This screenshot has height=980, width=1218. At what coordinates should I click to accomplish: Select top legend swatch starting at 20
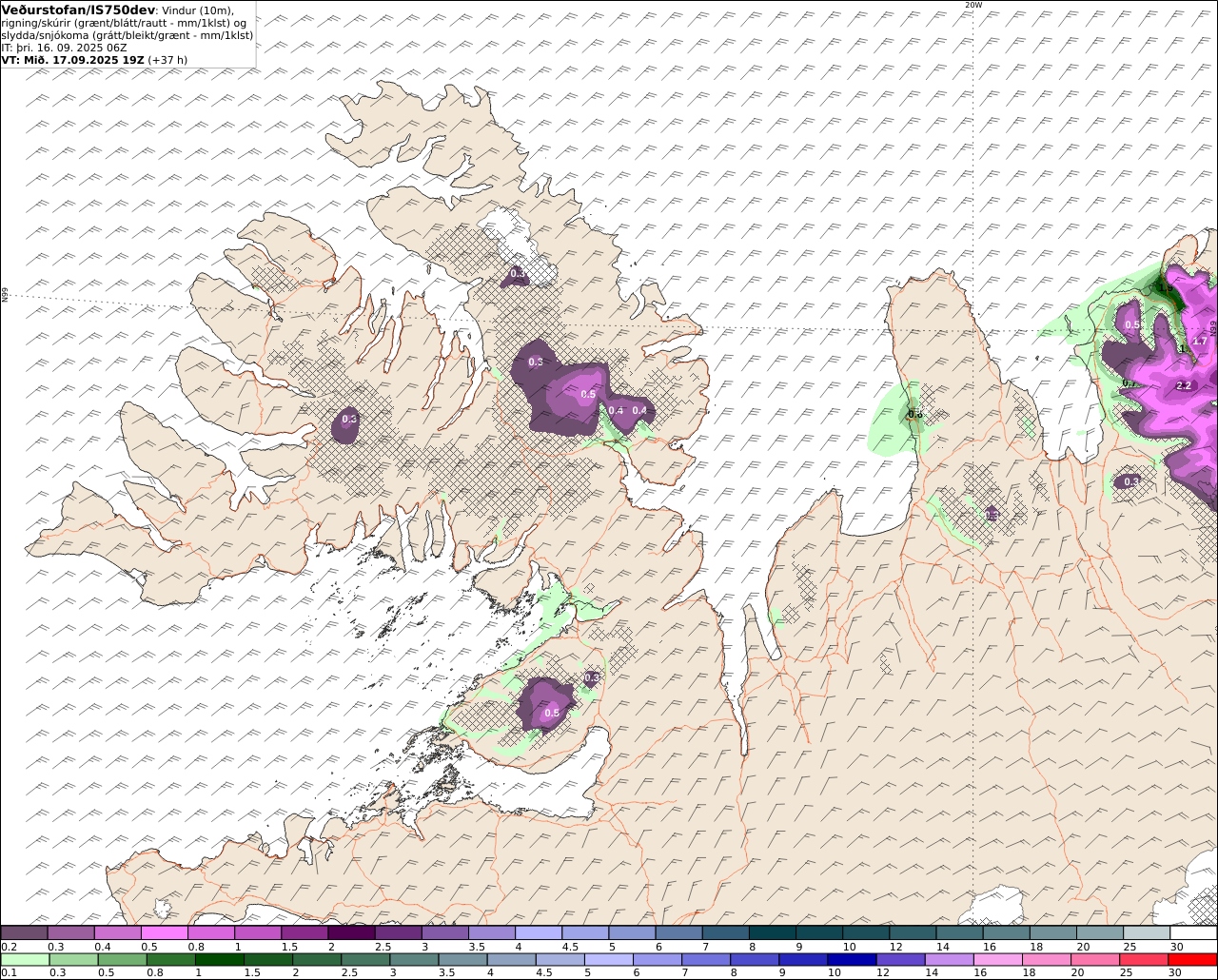click(1100, 932)
